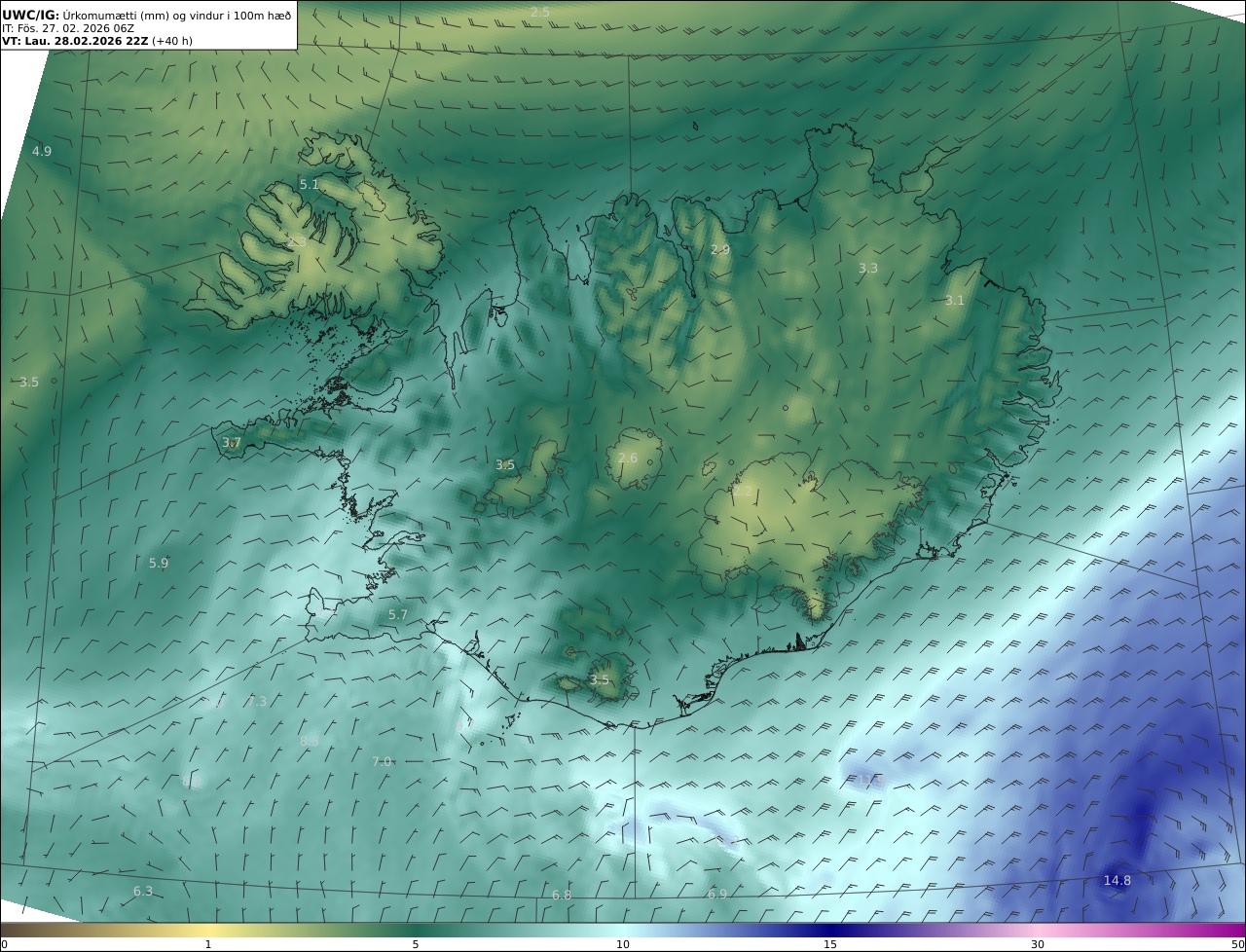1246x952 pixels.
Task: Click the 10 tick label on the colour scale
Action: 623,944
